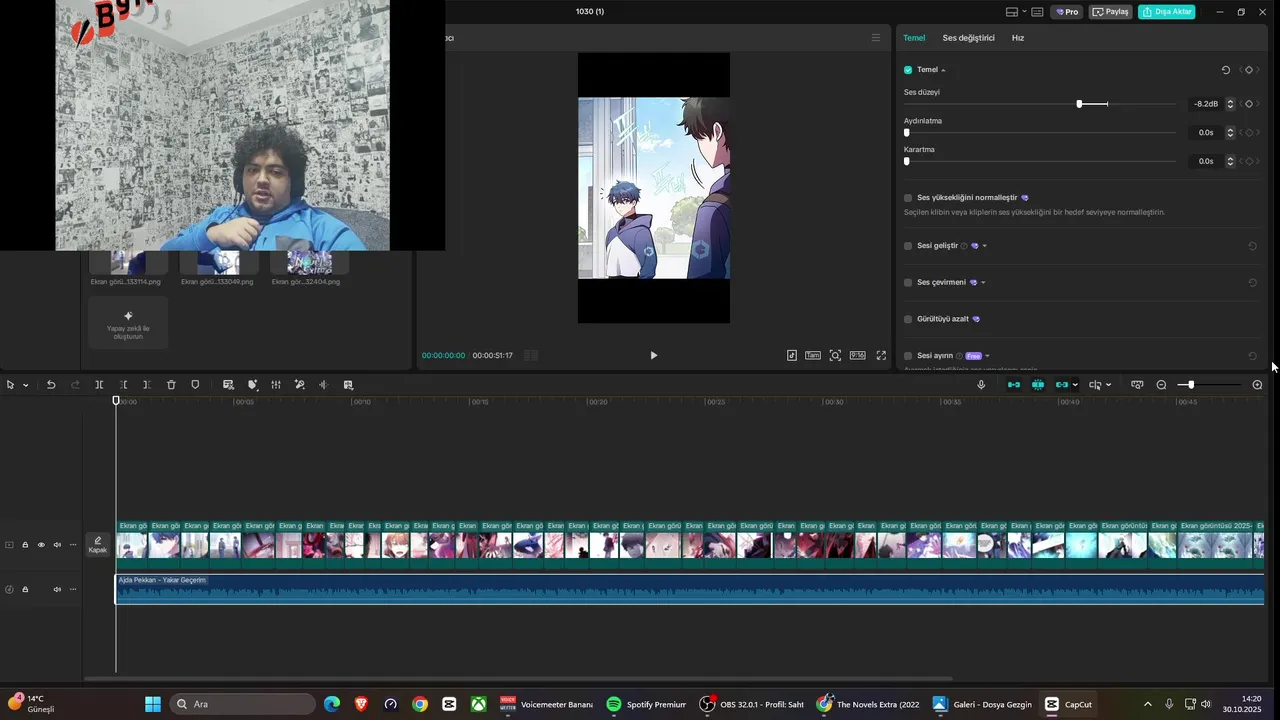Play the preview video

tap(653, 355)
